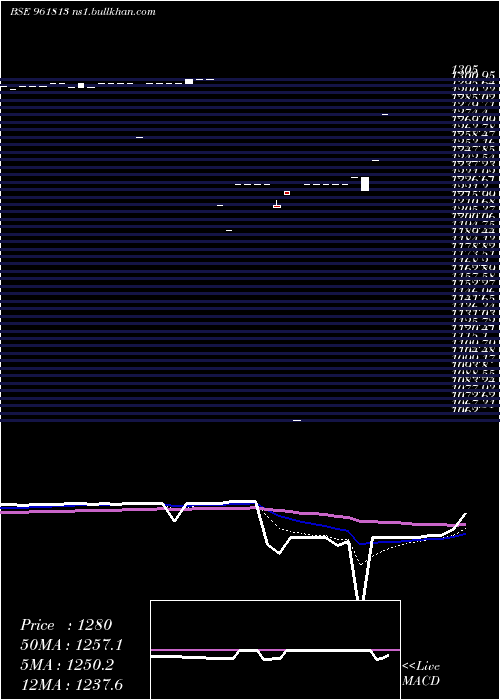Click the 1305 top price axis label
Viewport: 500px width, 700px height.
tap(466, 69)
